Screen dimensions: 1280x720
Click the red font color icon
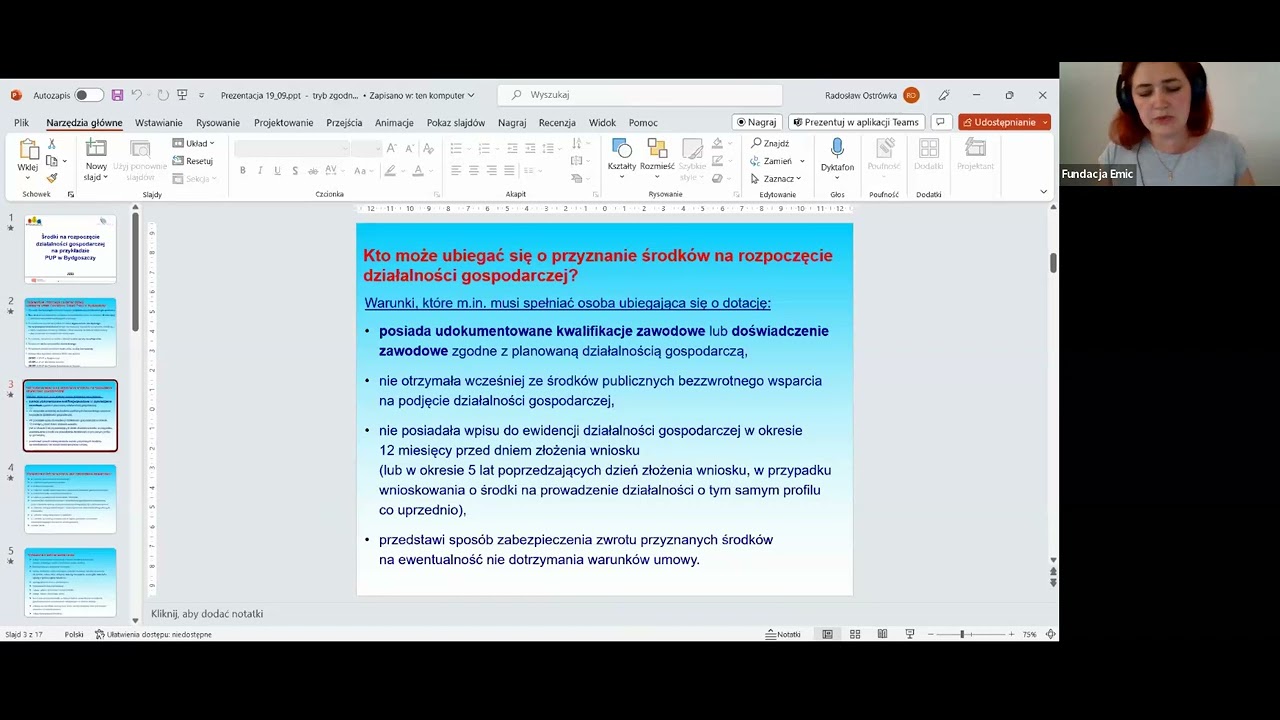coord(418,171)
